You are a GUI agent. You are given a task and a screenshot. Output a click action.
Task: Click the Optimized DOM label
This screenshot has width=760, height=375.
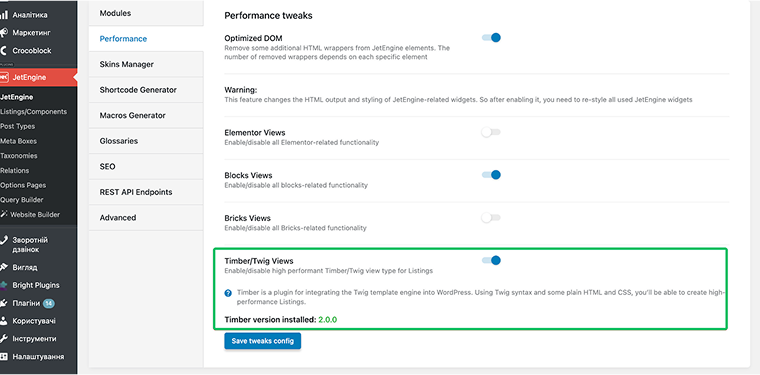[253, 38]
